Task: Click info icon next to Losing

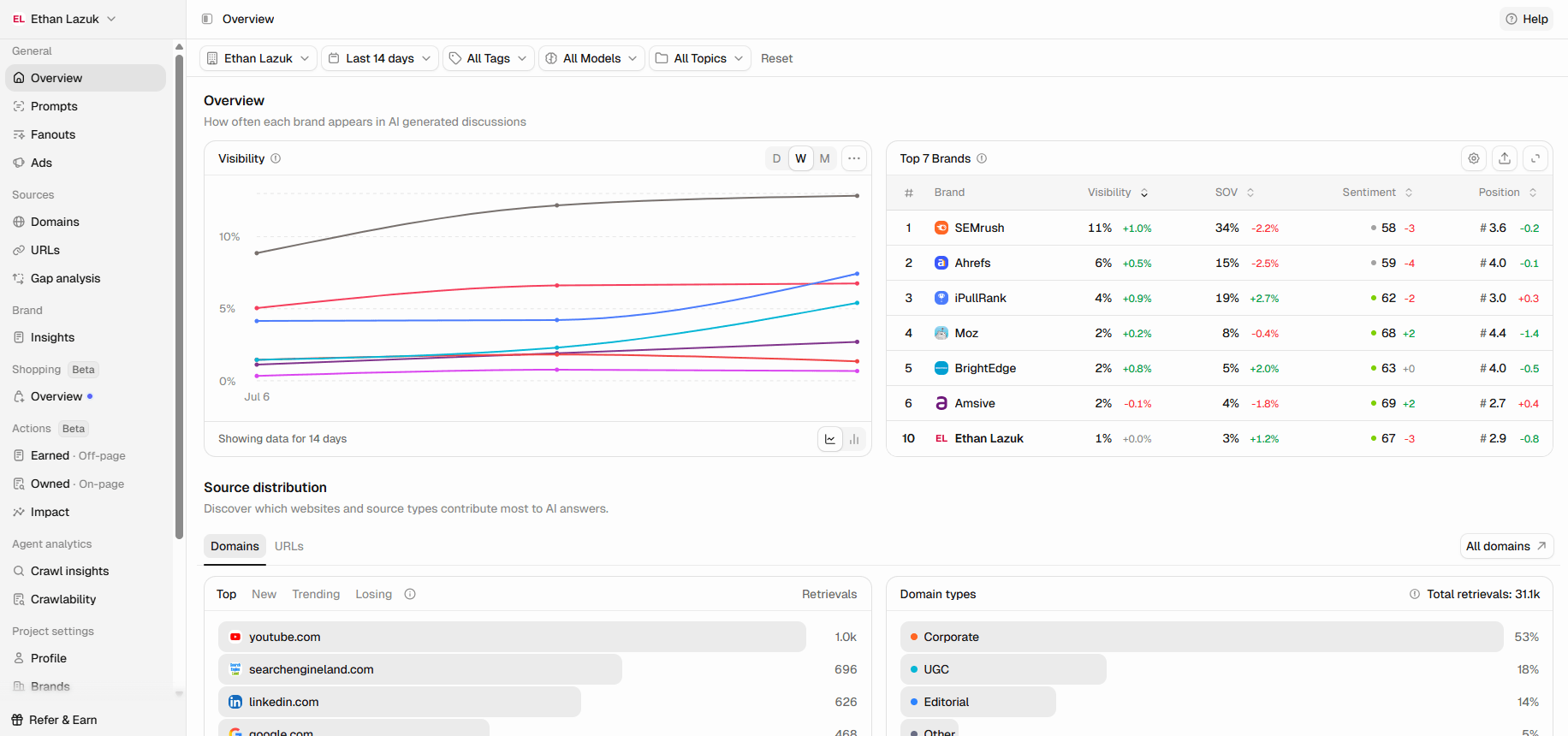Action: 410,594
